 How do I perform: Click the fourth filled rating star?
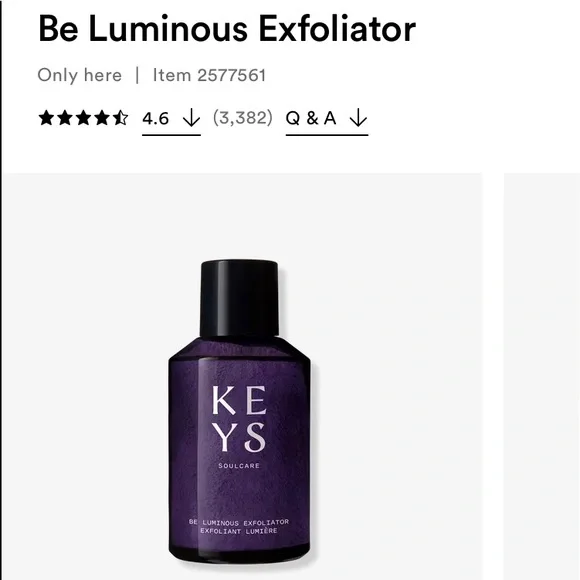[102, 118]
